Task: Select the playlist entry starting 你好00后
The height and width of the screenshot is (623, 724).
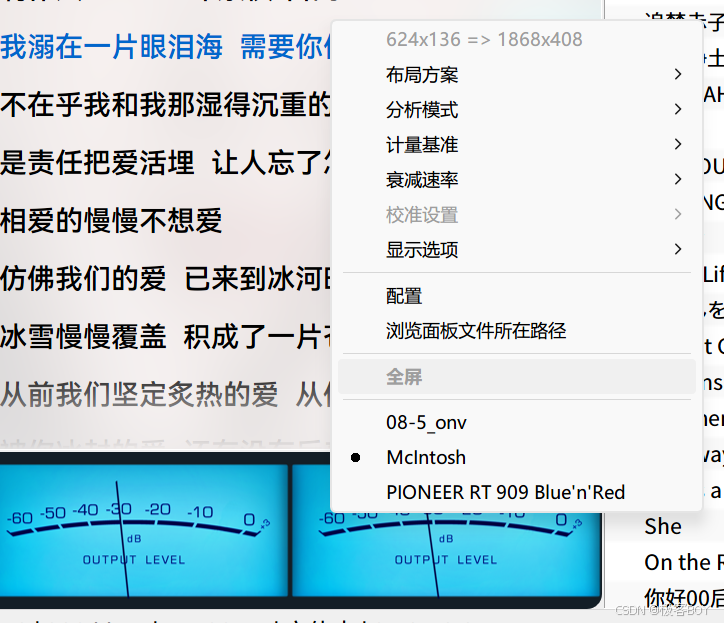Action: pos(683,598)
